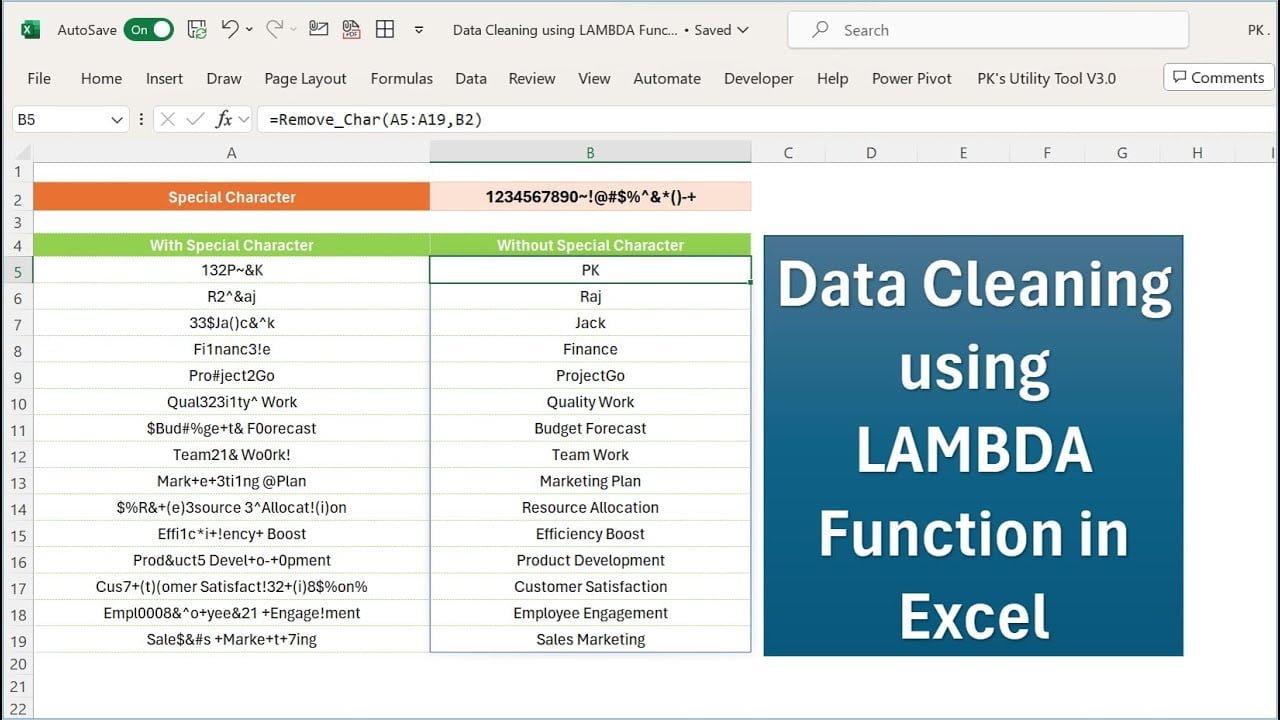Viewport: 1280px width, 720px height.
Task: Click the cell containing '132P~&K'
Action: [x=232, y=270]
